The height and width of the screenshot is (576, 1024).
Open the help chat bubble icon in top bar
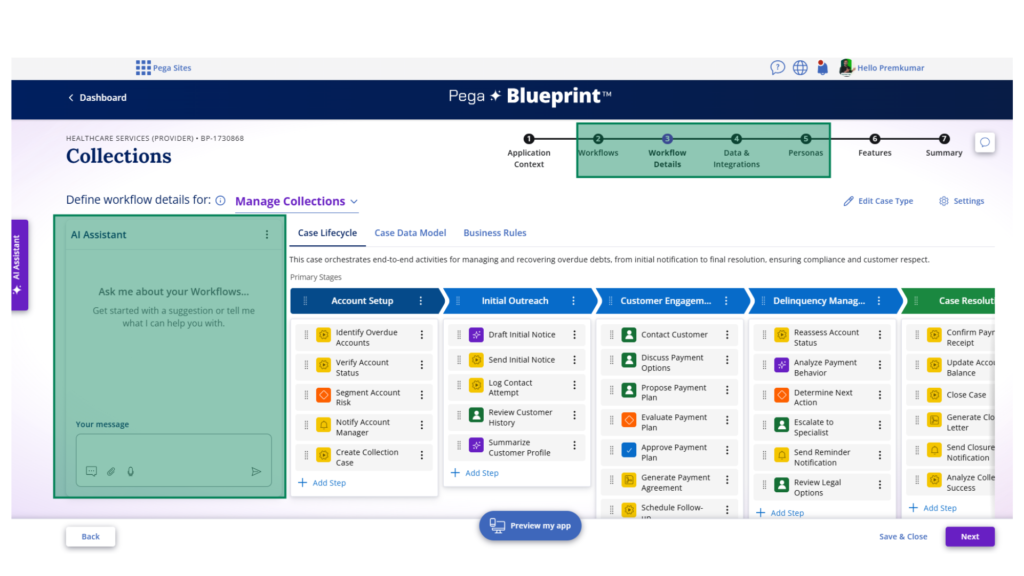click(777, 68)
